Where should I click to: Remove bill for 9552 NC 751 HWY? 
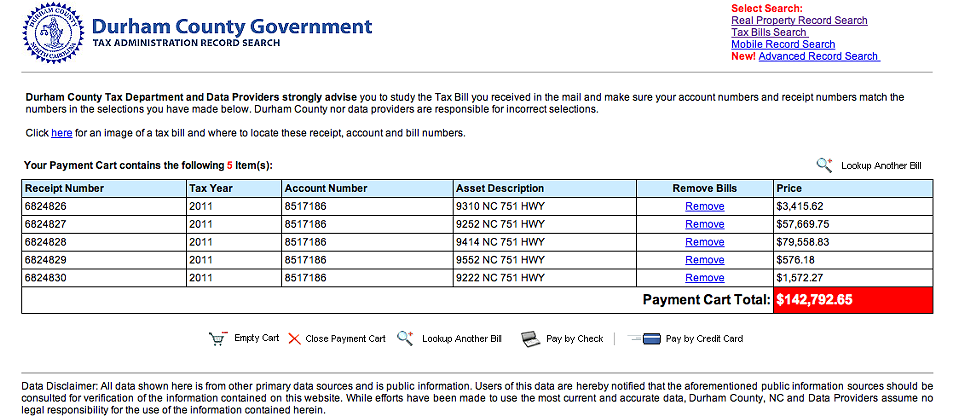click(705, 260)
